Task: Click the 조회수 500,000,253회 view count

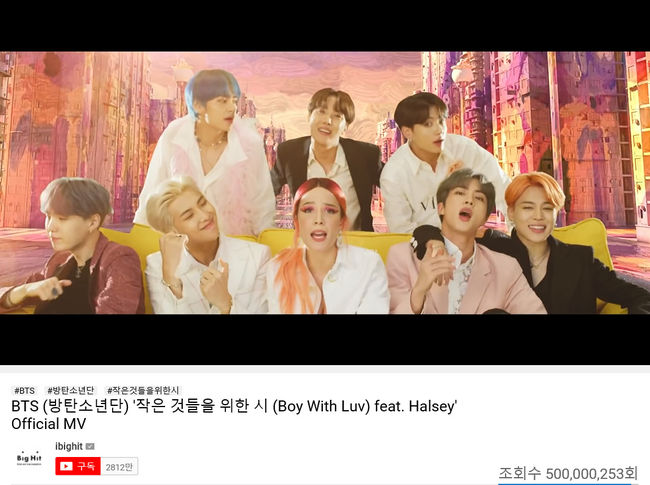Action: point(568,473)
